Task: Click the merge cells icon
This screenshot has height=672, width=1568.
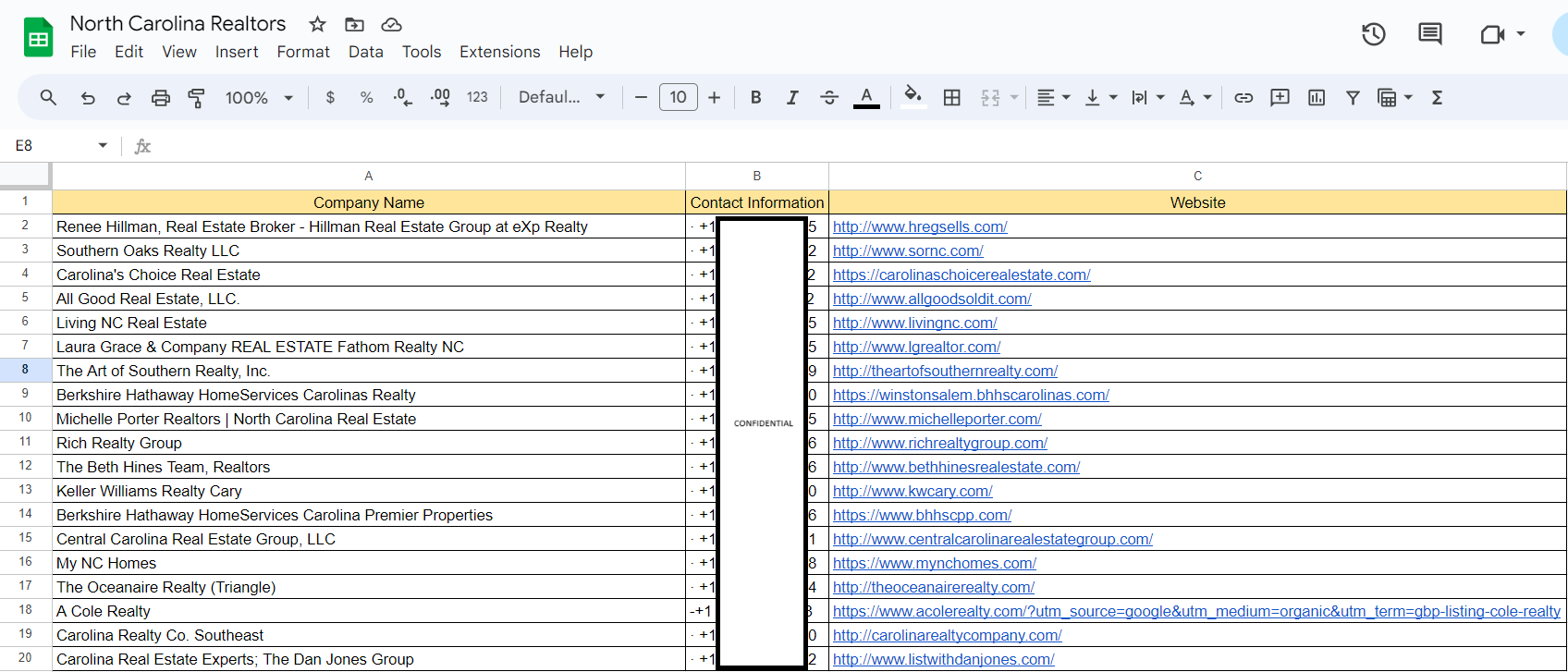Action: pyautogui.click(x=990, y=97)
